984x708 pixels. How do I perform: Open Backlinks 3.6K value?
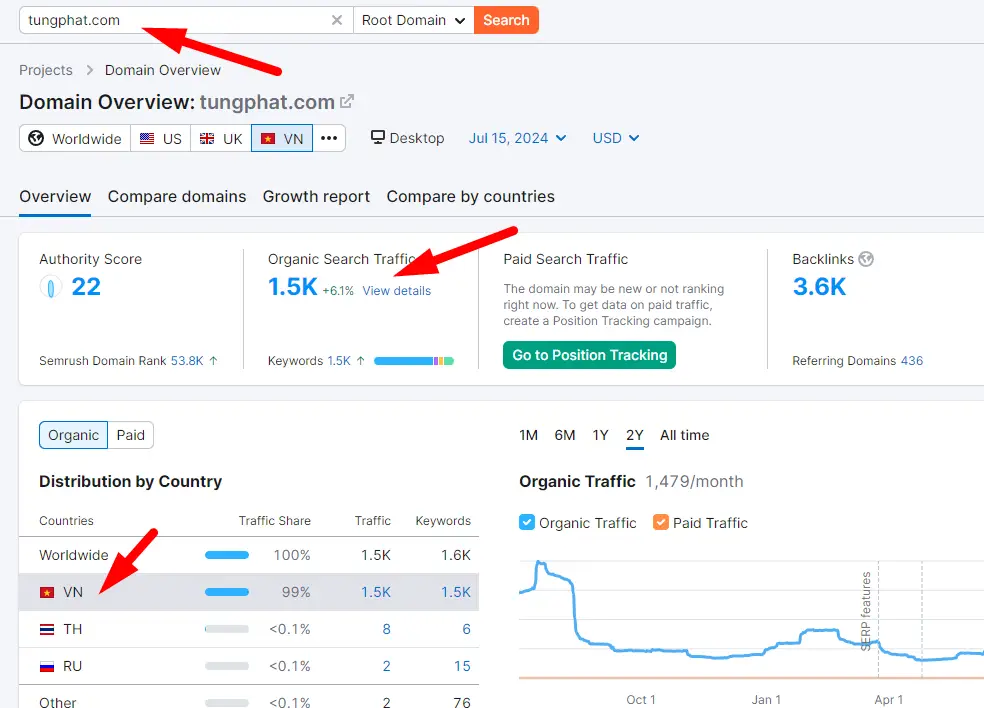[x=819, y=287]
